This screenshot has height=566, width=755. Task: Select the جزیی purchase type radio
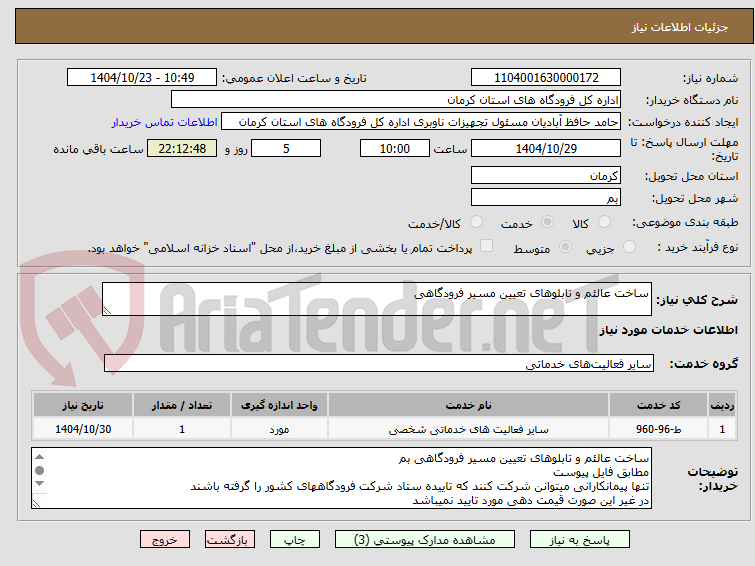(629, 247)
